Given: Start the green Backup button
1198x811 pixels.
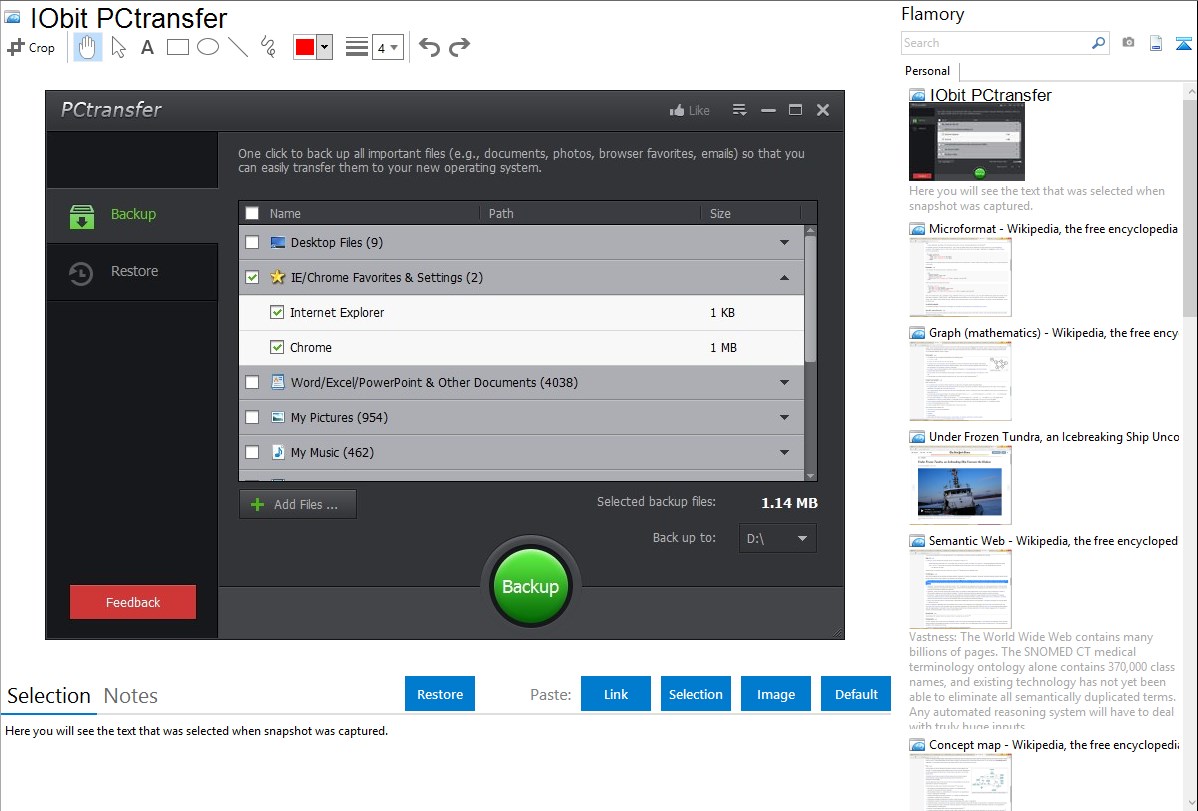Looking at the screenshot, I should coord(531,586).
